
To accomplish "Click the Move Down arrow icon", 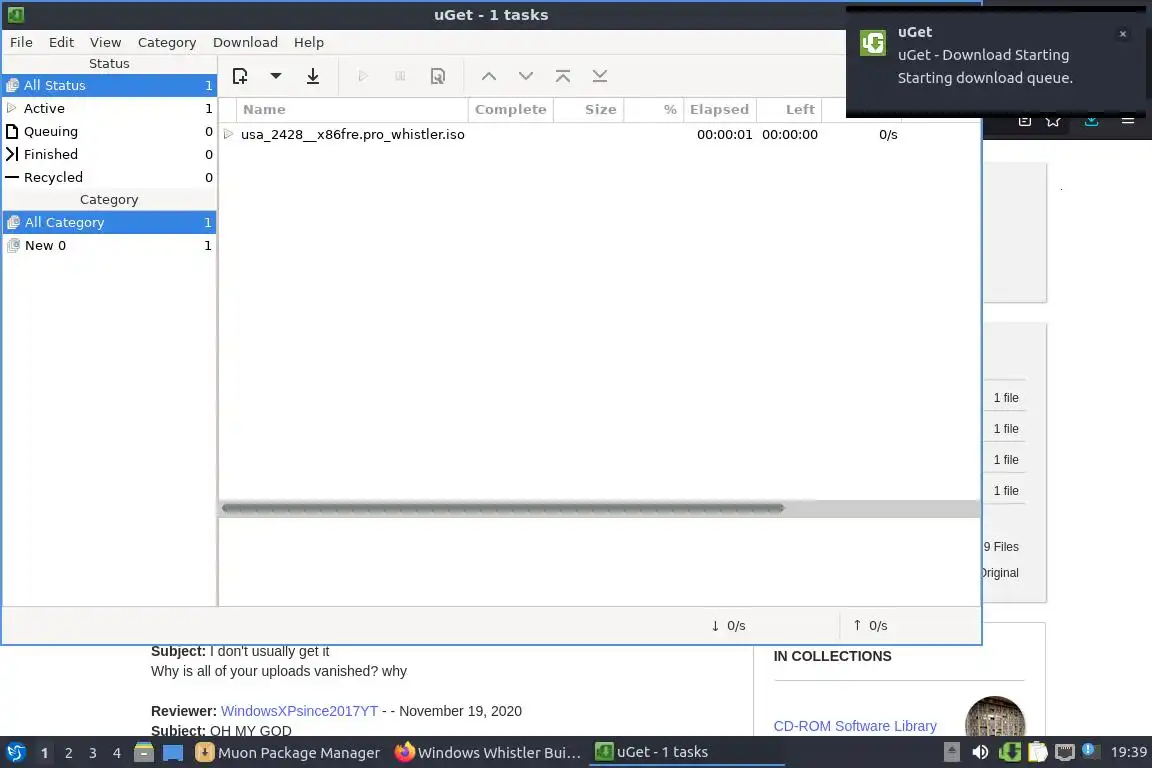I will 526,76.
